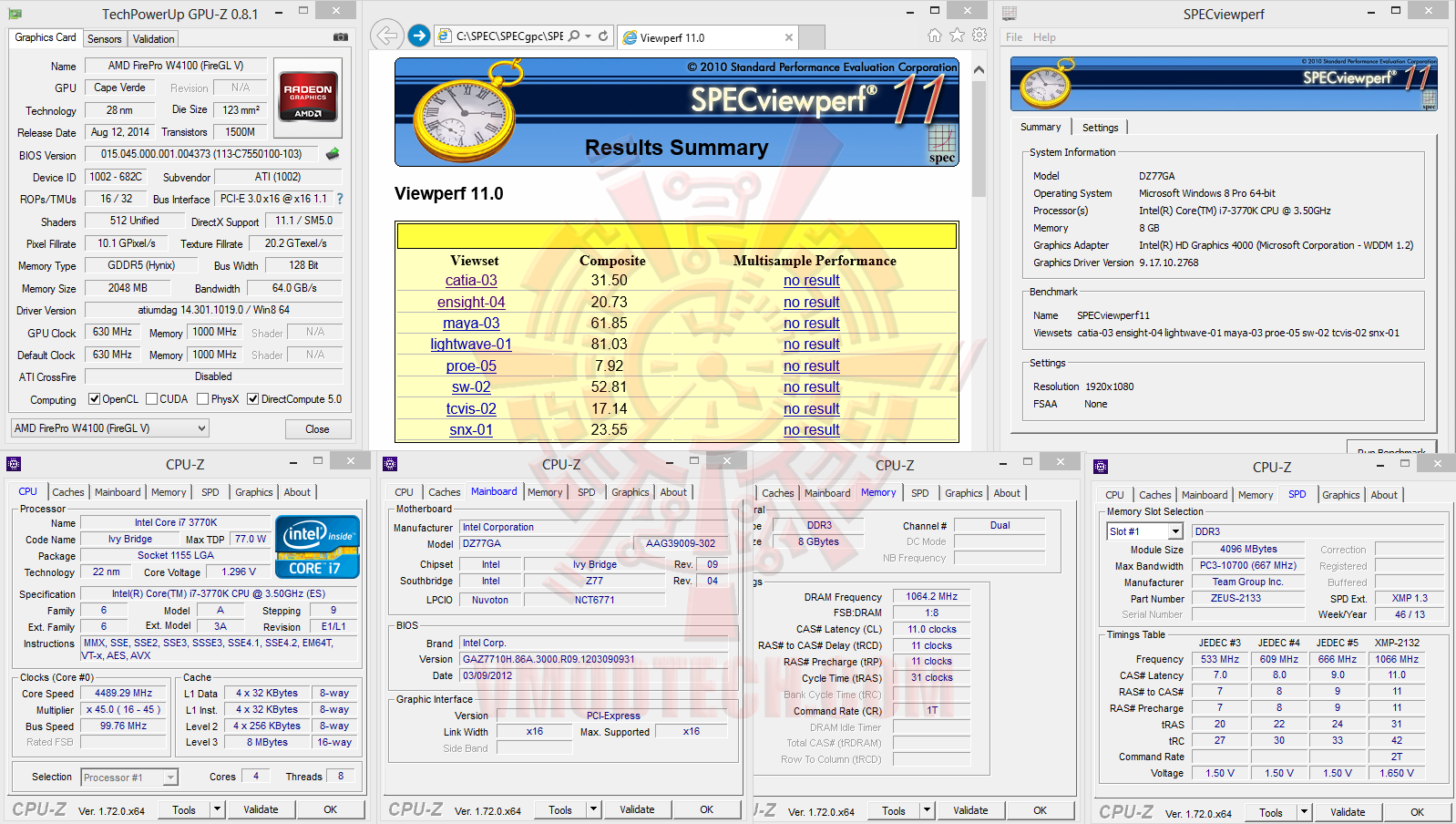1456x824 pixels.
Task: Click the GPU Name field AMD FirePro W4100
Action: 176,66
